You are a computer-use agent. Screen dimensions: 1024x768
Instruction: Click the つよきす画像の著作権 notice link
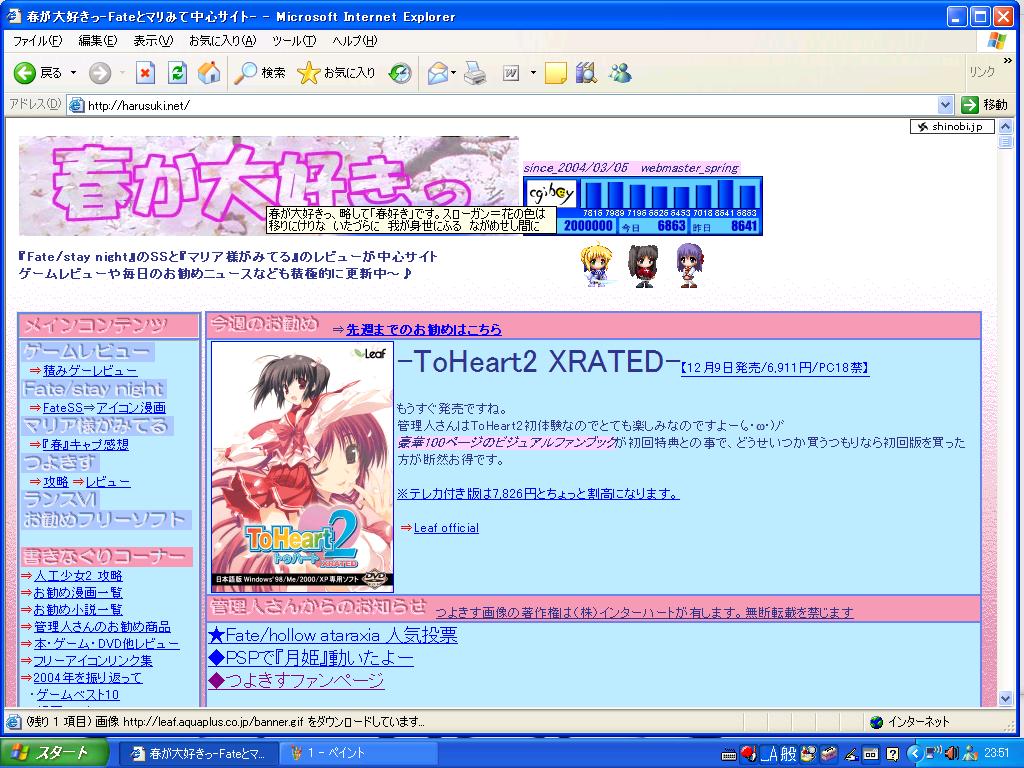pos(645,612)
